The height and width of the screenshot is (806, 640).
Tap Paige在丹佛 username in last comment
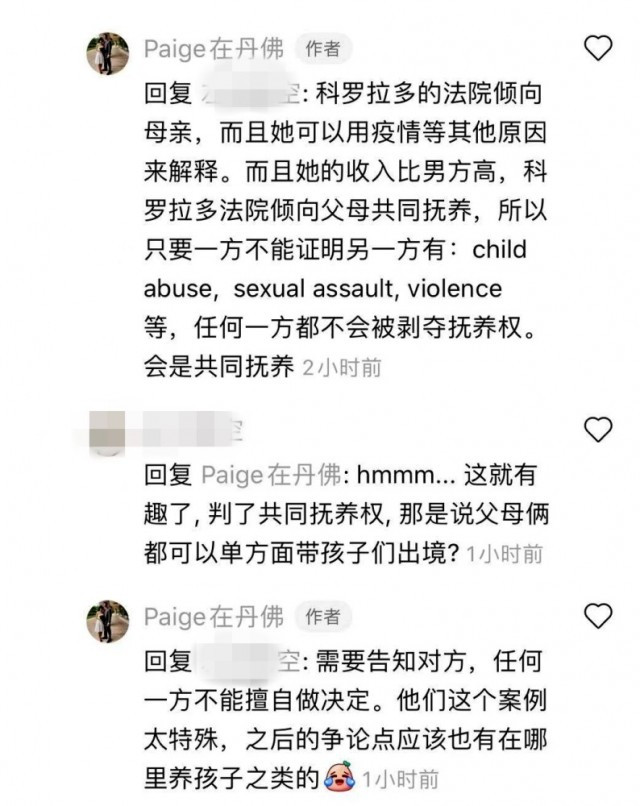pos(214,616)
